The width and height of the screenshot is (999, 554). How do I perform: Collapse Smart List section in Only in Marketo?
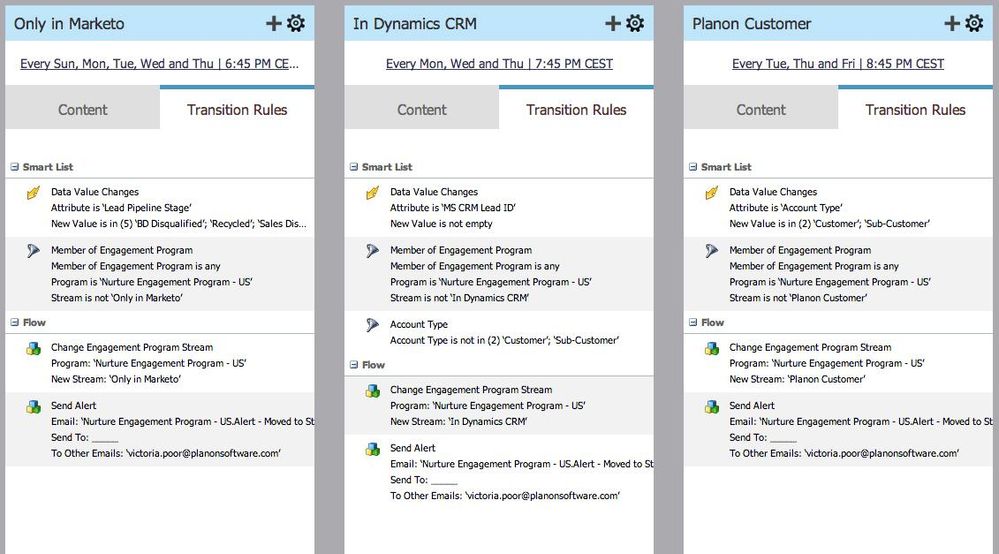click(x=14, y=167)
